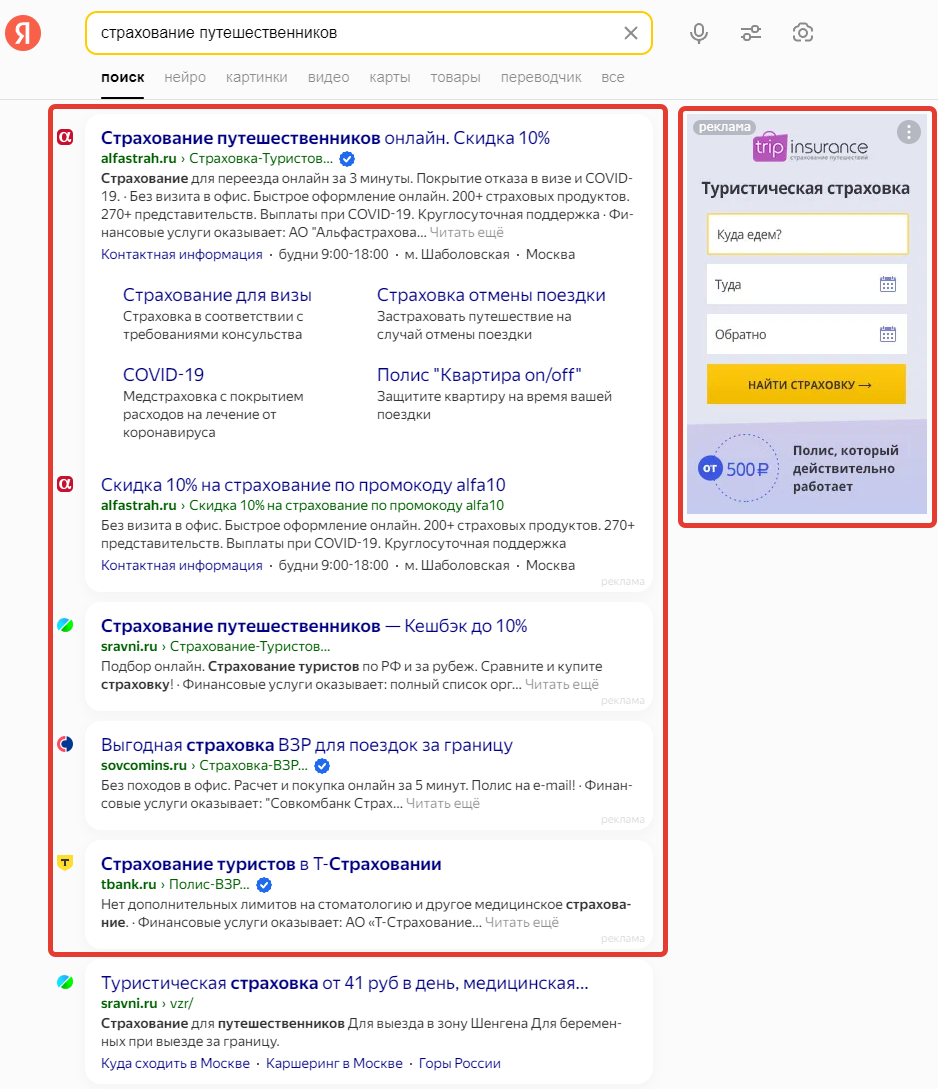Expand Читать ещё in sravni.ru ad
Viewport: 938px width, 1089px height.
(562, 685)
